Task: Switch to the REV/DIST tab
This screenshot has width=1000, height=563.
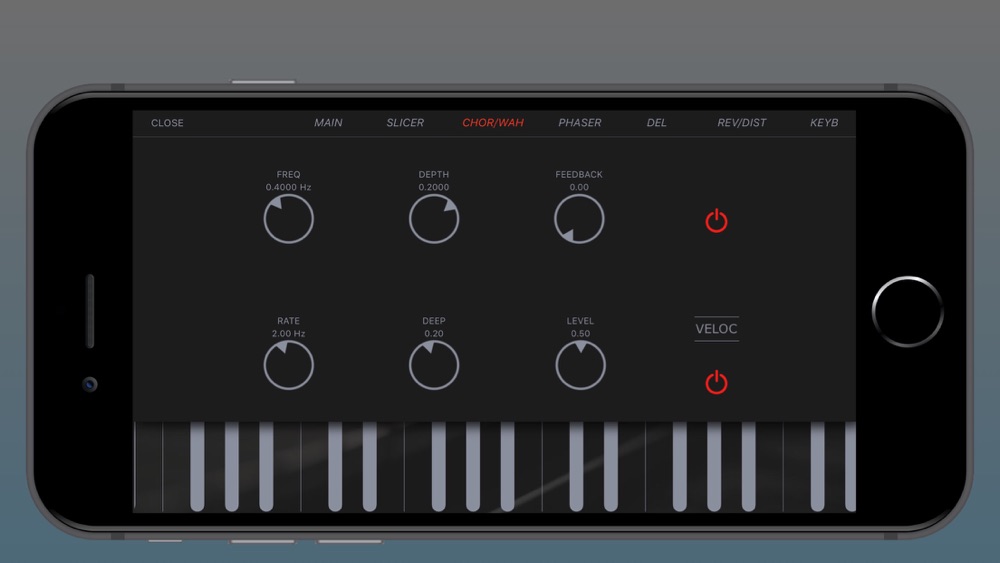Action: point(742,123)
